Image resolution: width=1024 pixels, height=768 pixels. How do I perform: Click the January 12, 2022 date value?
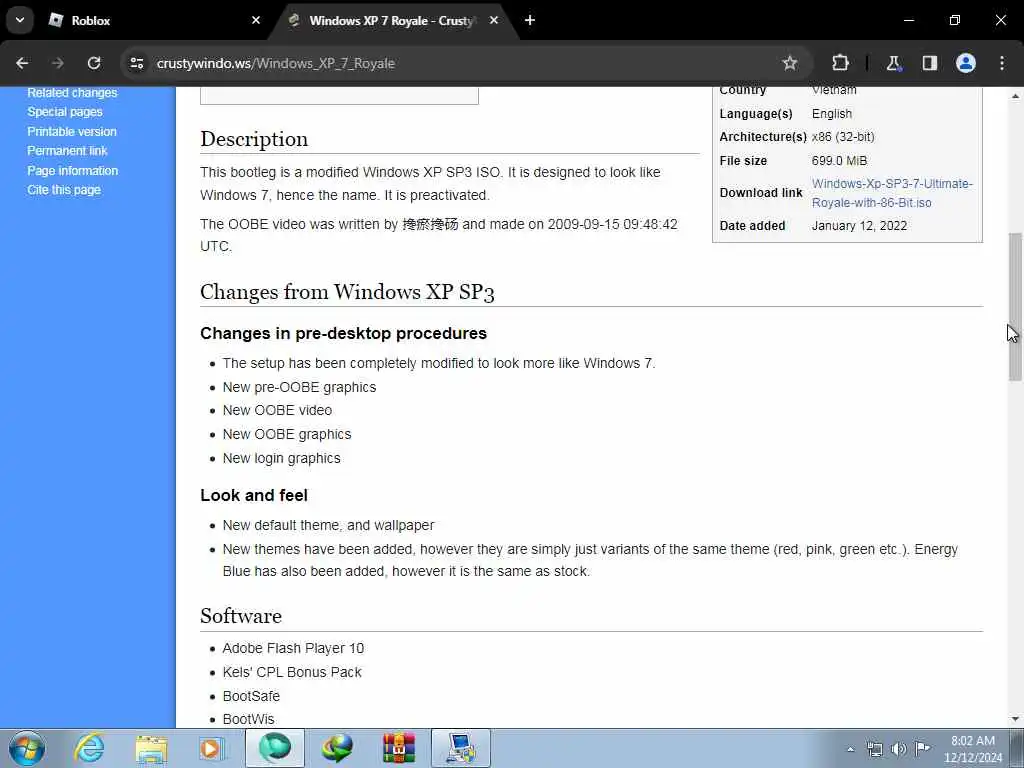tap(859, 226)
